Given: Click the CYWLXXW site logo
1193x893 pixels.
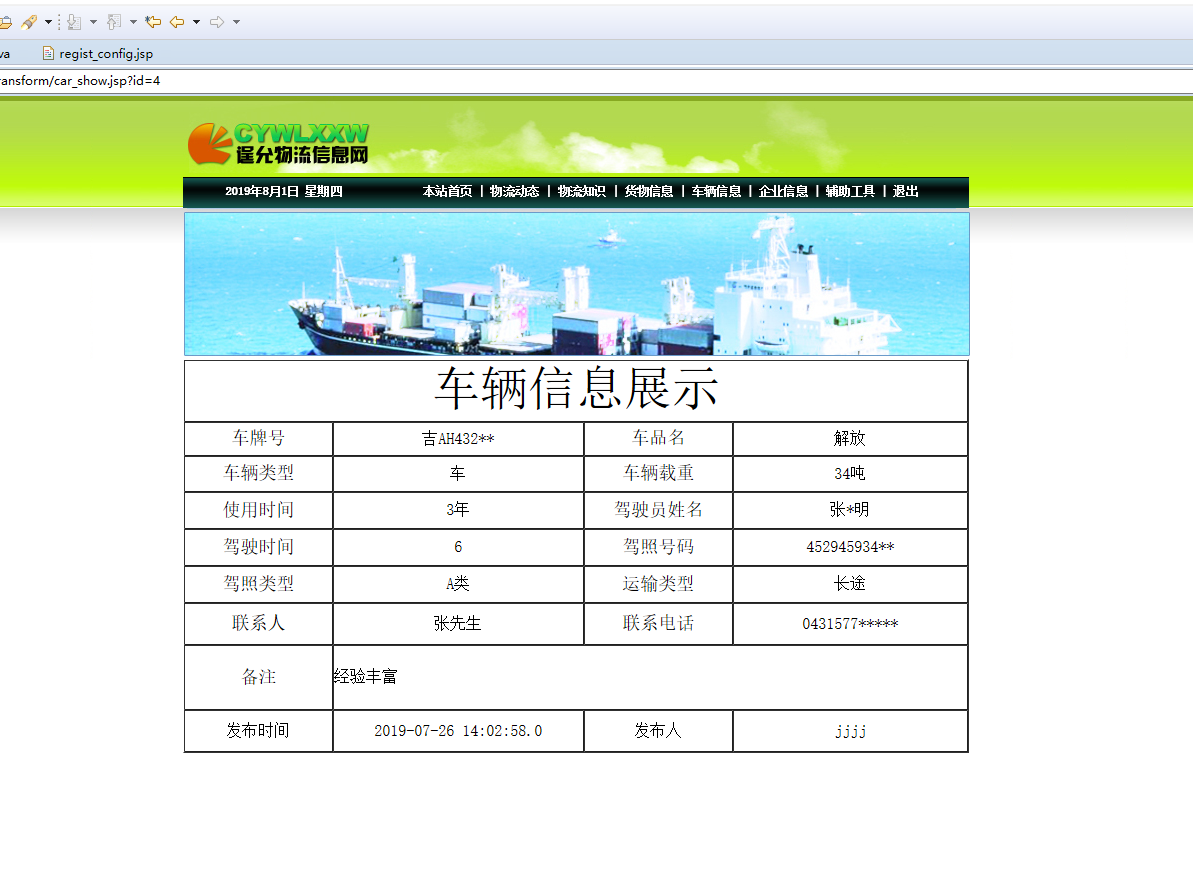Looking at the screenshot, I should (x=278, y=143).
